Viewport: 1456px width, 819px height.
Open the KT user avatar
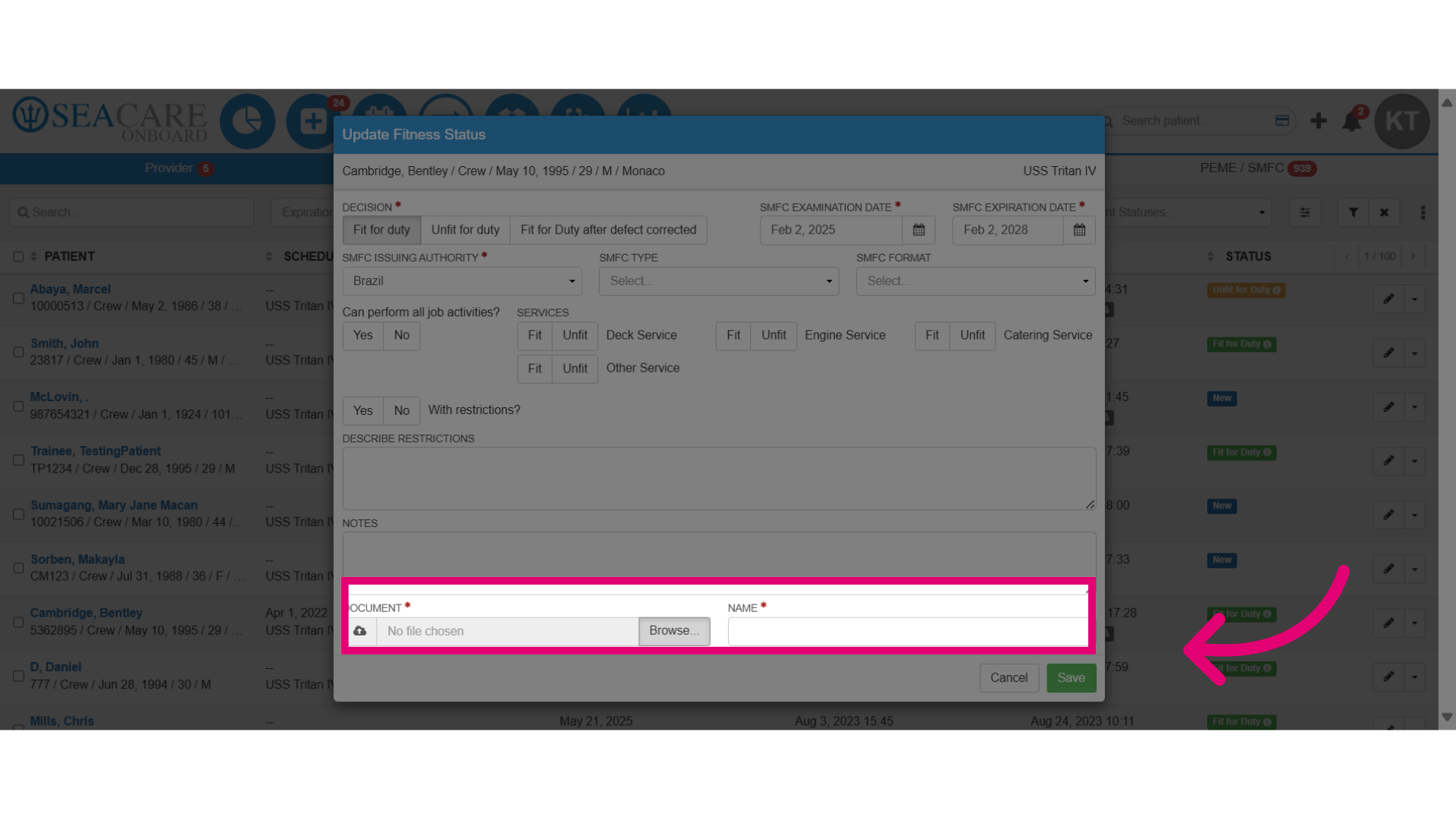pyautogui.click(x=1401, y=121)
